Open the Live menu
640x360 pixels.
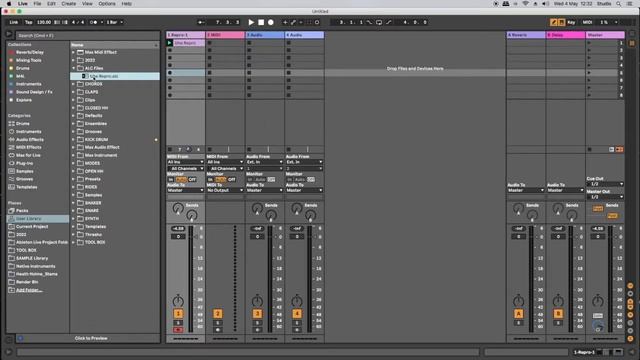[x=23, y=4]
